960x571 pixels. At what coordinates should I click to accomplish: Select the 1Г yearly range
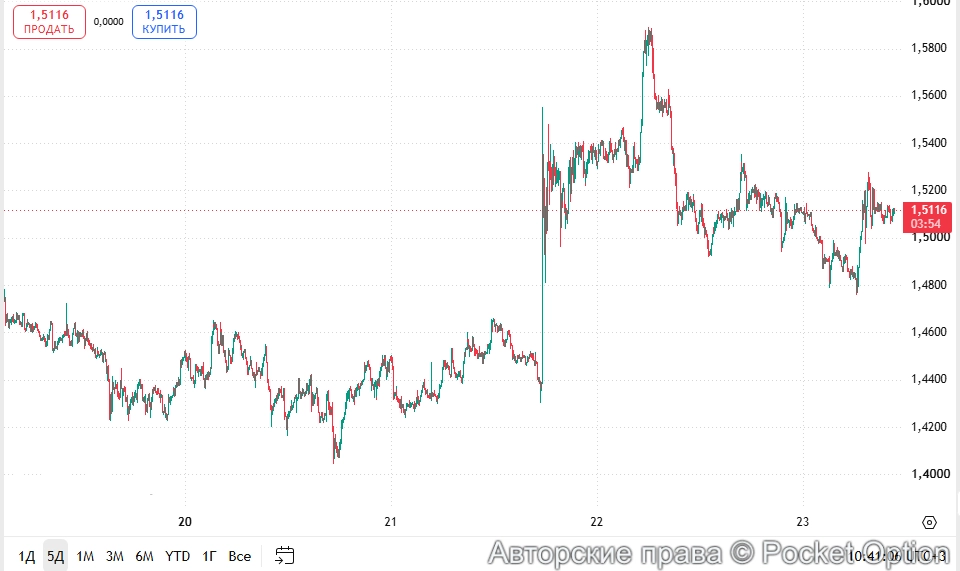[x=209, y=556]
